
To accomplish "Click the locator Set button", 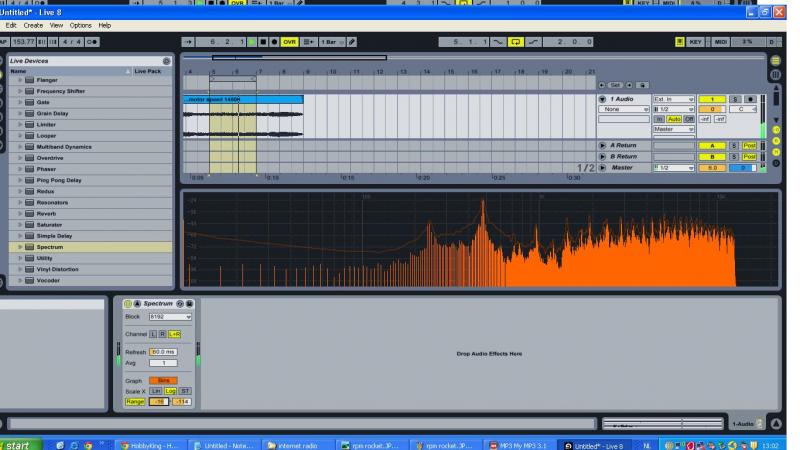I will point(615,85).
